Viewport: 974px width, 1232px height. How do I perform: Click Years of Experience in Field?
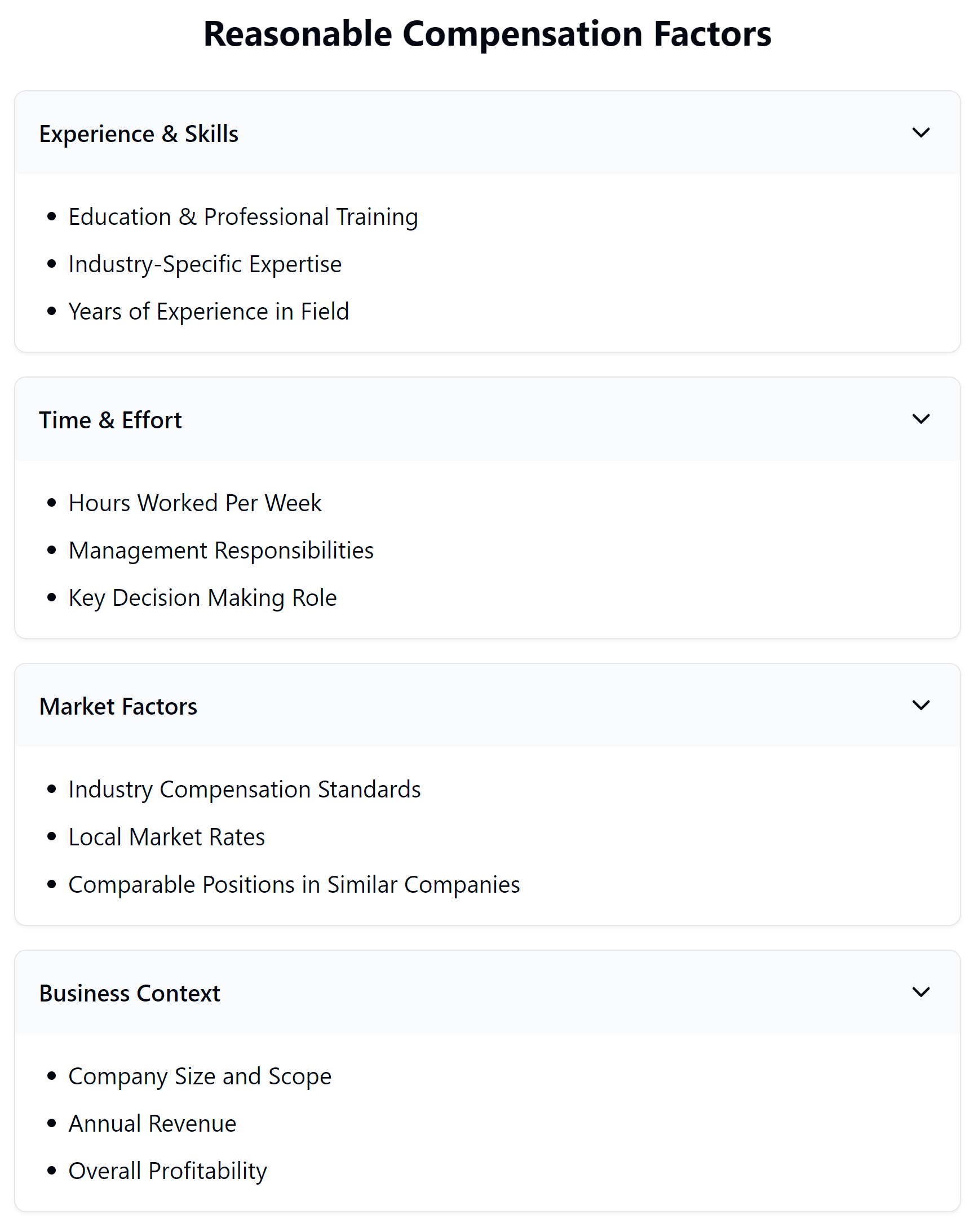tap(208, 311)
